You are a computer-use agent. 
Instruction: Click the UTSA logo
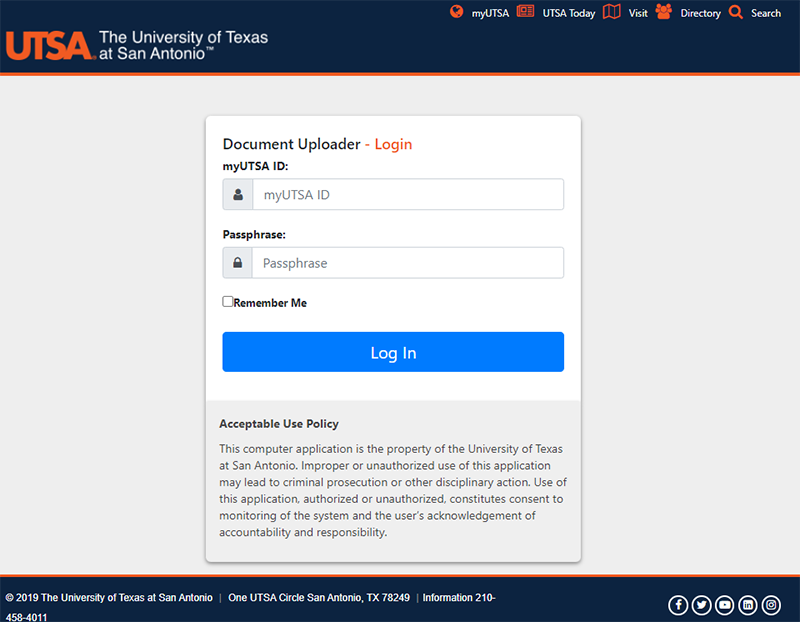[x=50, y=45]
